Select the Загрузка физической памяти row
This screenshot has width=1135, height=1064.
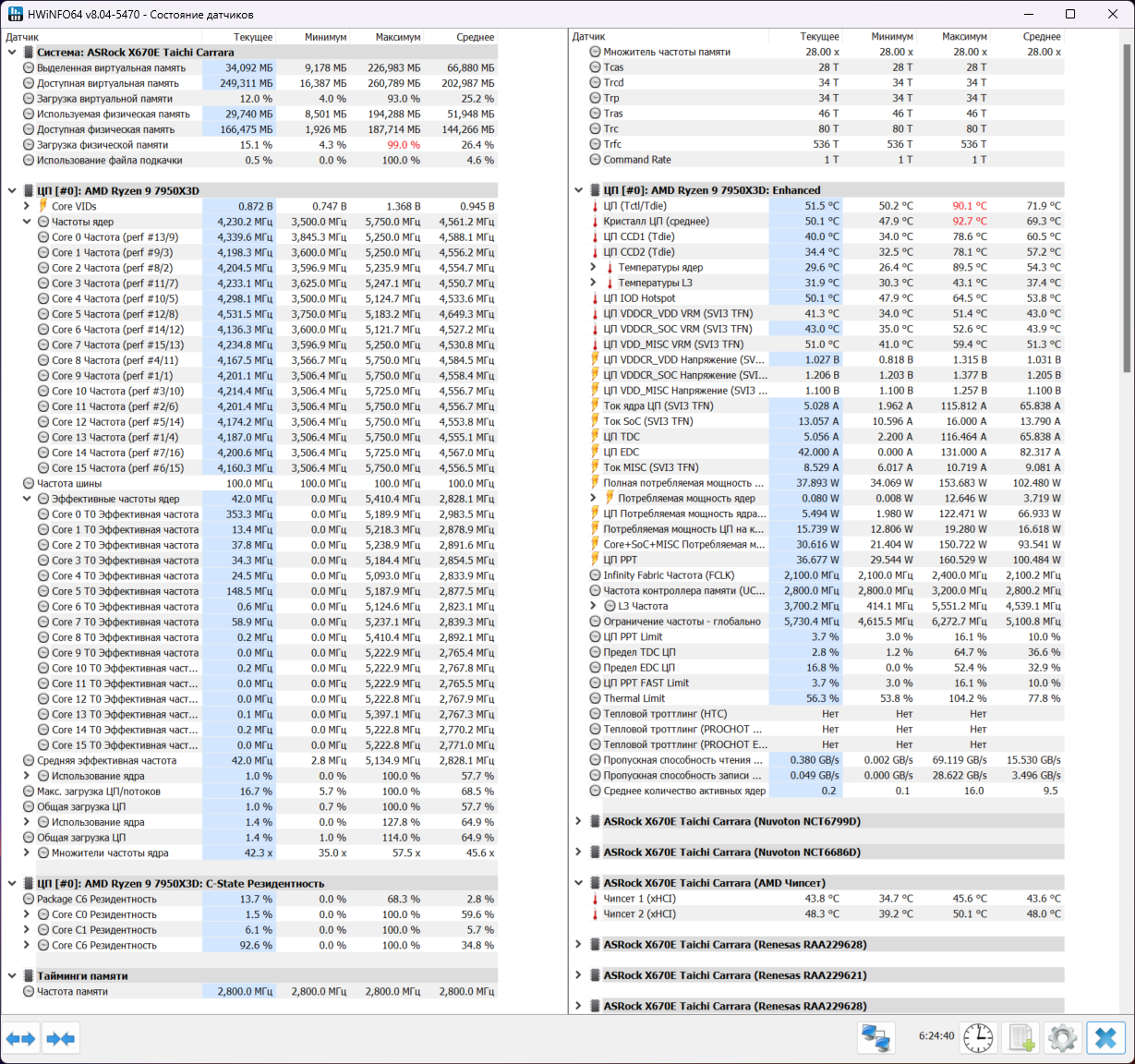click(250, 145)
